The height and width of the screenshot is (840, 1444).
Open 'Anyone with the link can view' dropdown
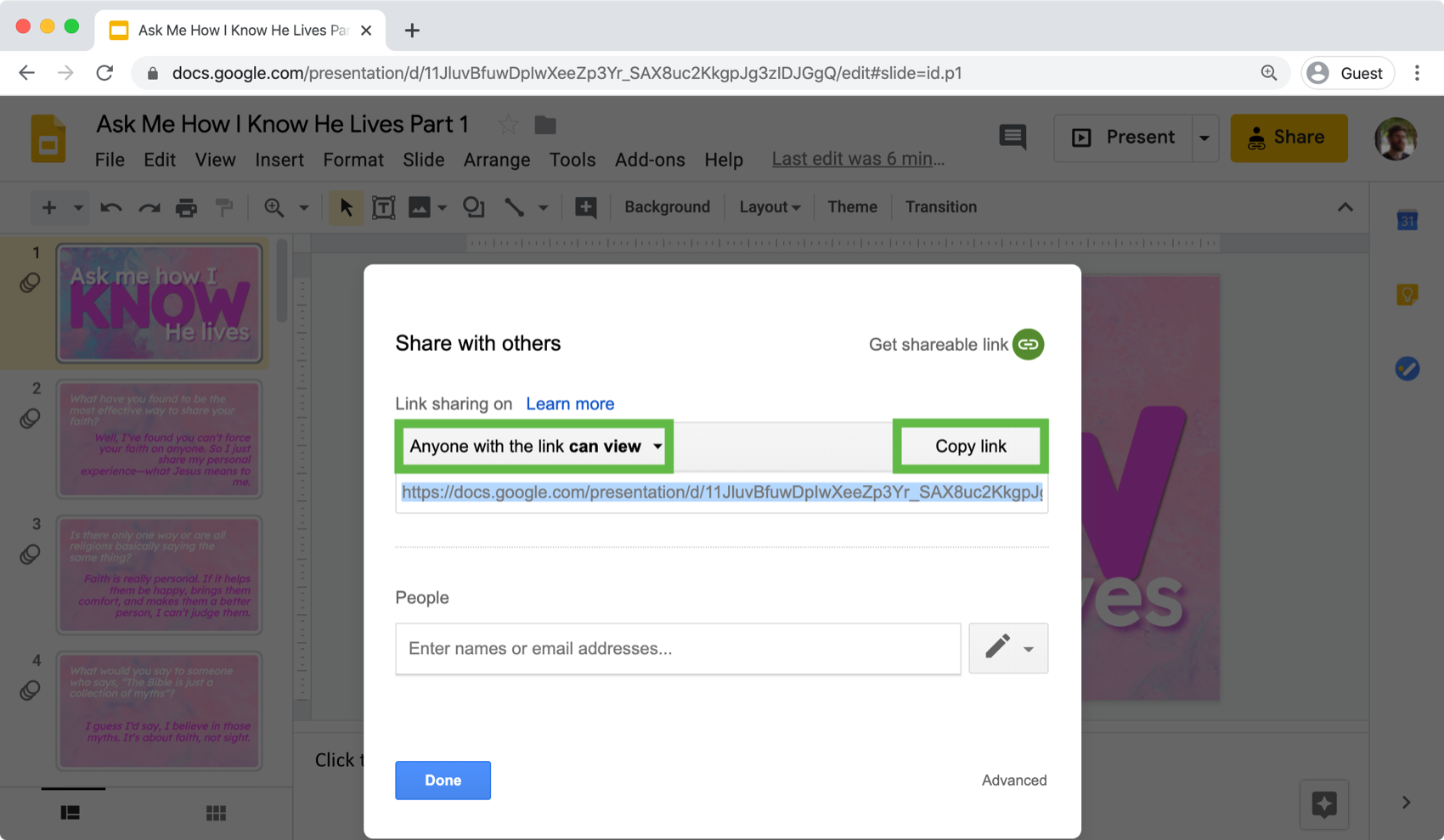[x=534, y=446]
